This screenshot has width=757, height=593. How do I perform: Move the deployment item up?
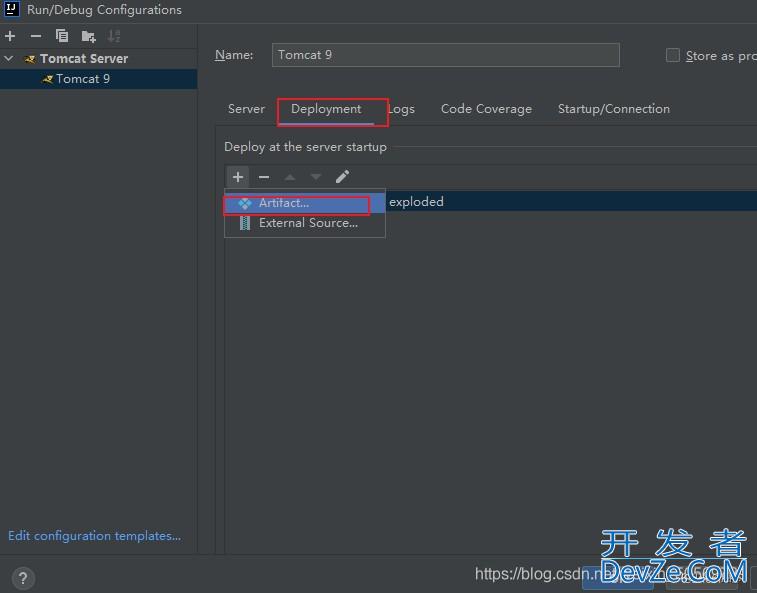290,177
